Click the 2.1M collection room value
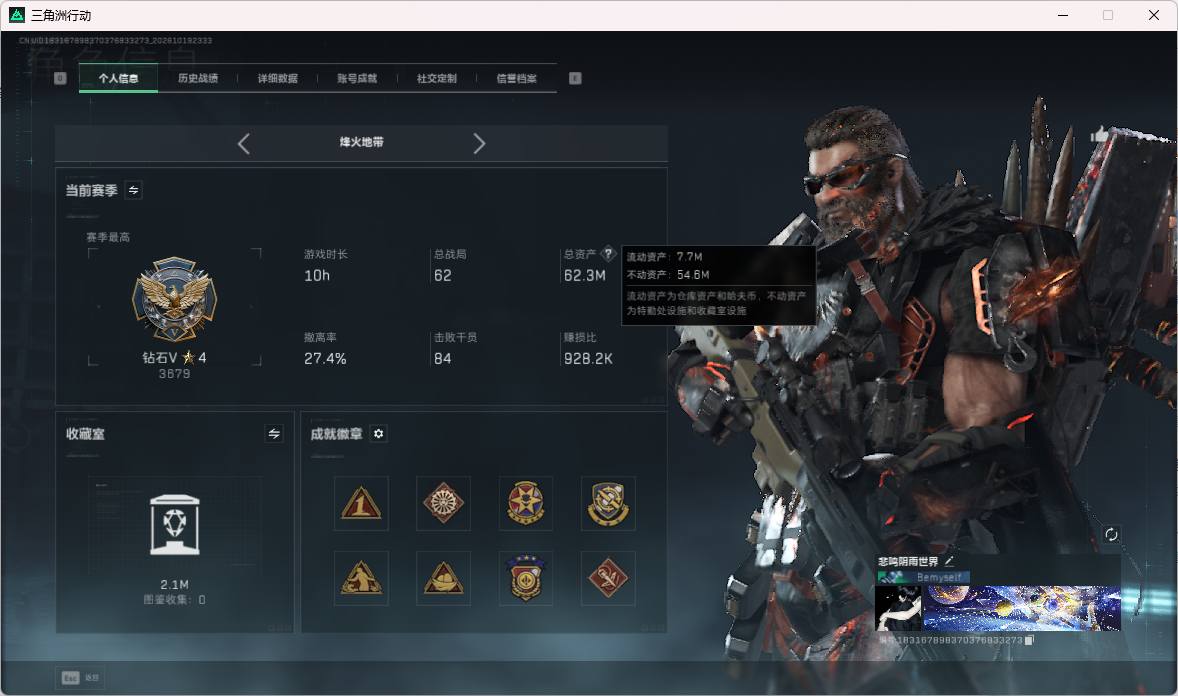This screenshot has height=696, width=1178. 174,584
